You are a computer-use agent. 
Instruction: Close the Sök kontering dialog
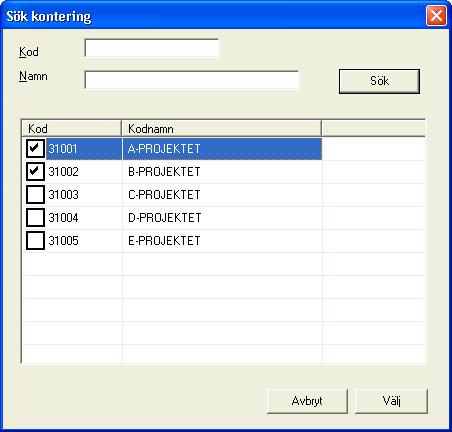pyautogui.click(x=436, y=16)
